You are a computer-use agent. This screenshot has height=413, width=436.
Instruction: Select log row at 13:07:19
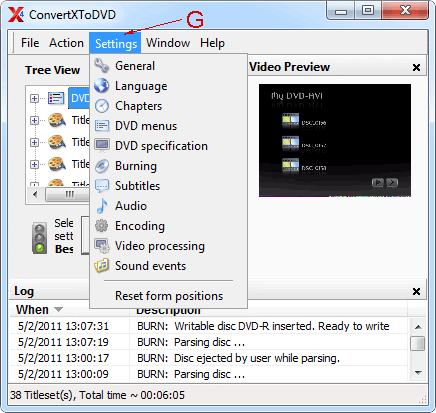tap(208, 342)
